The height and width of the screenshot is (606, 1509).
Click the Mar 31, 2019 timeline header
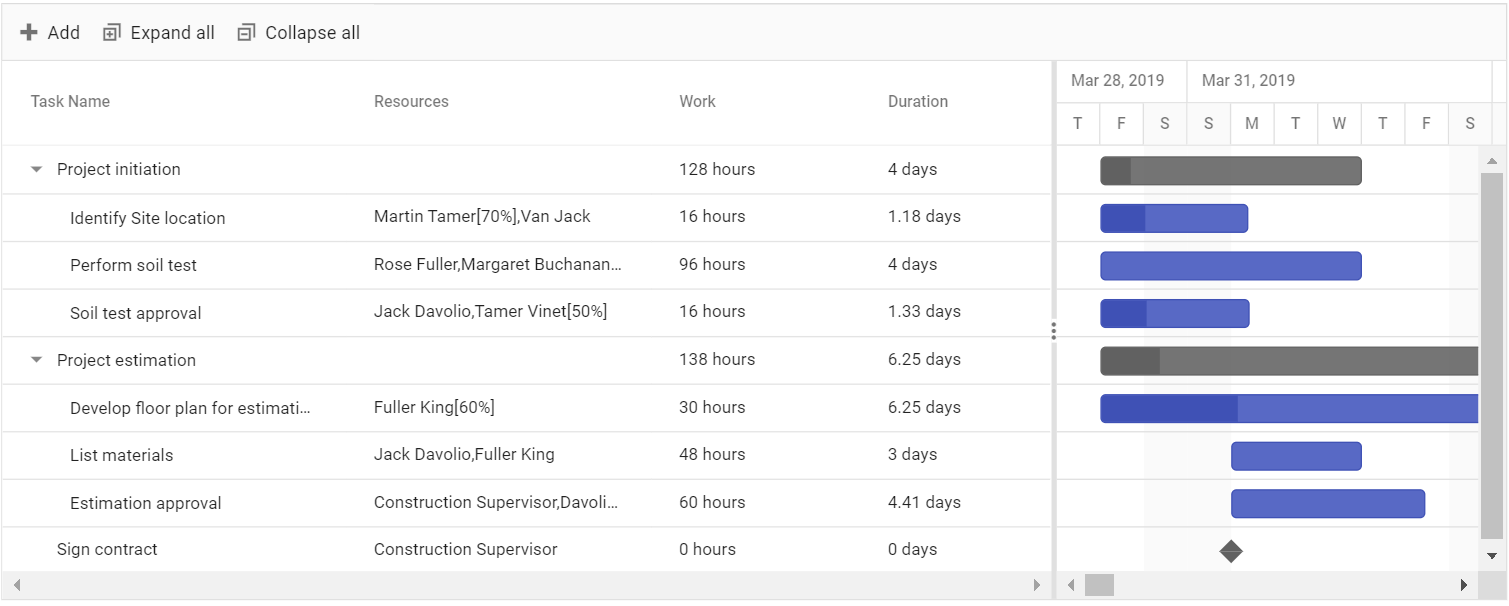click(1248, 81)
